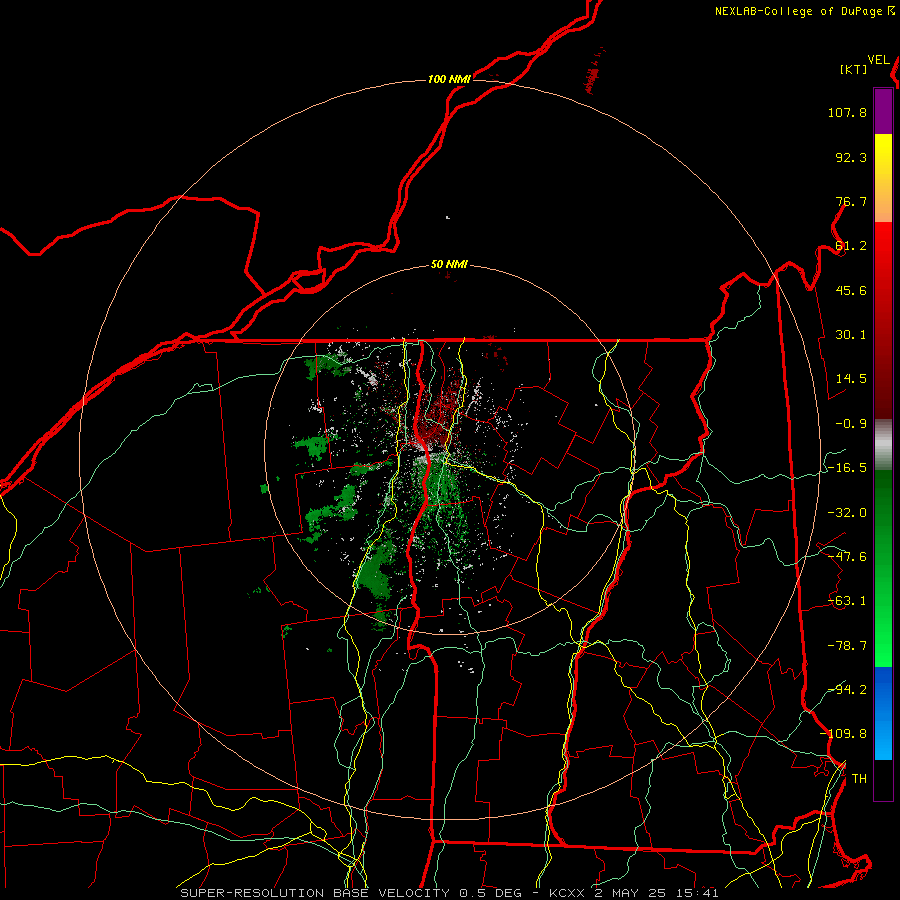Viewport: 900px width, 900px height.
Task: Click the 30.1 scale value
Action: 851,335
